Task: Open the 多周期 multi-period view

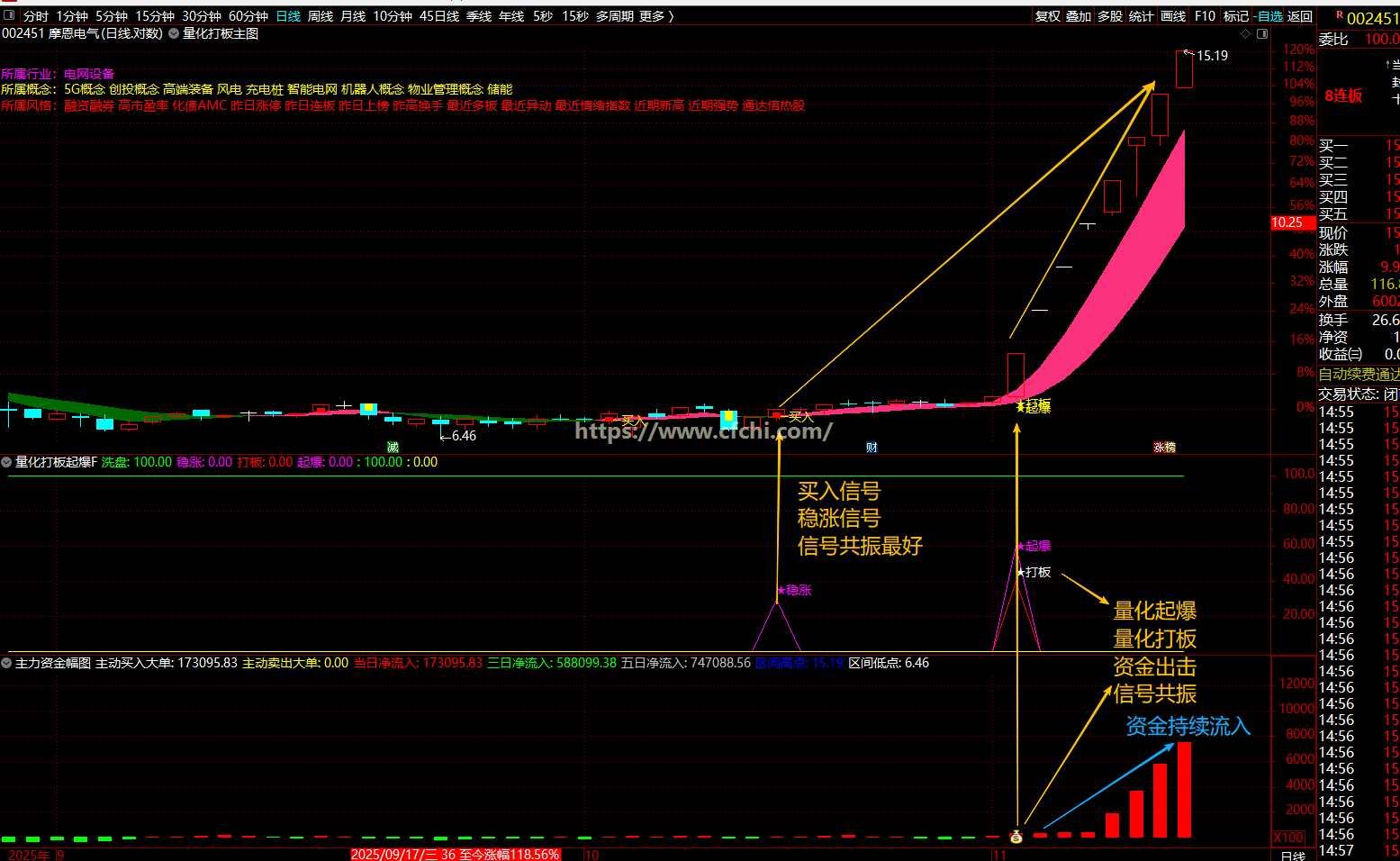Action: [615, 16]
